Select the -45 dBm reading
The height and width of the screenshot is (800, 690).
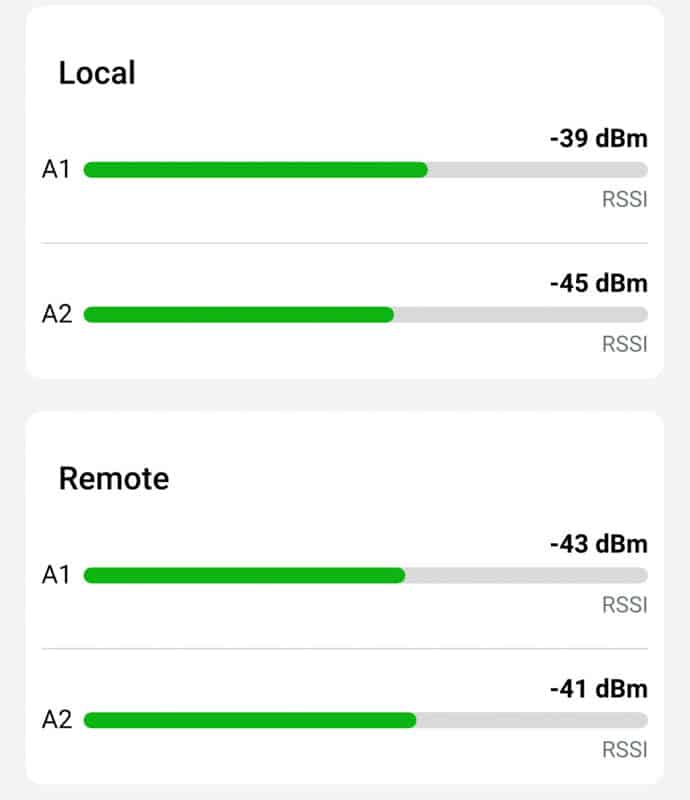coord(599,284)
